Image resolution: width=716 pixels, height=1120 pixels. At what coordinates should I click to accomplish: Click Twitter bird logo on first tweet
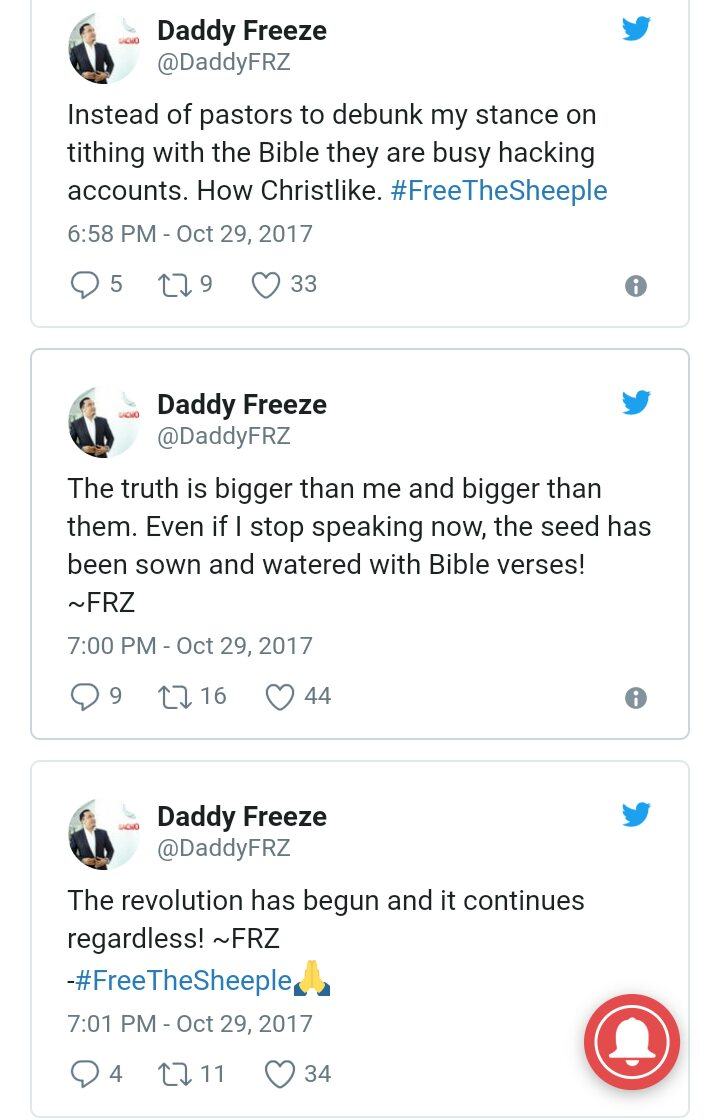tap(636, 29)
